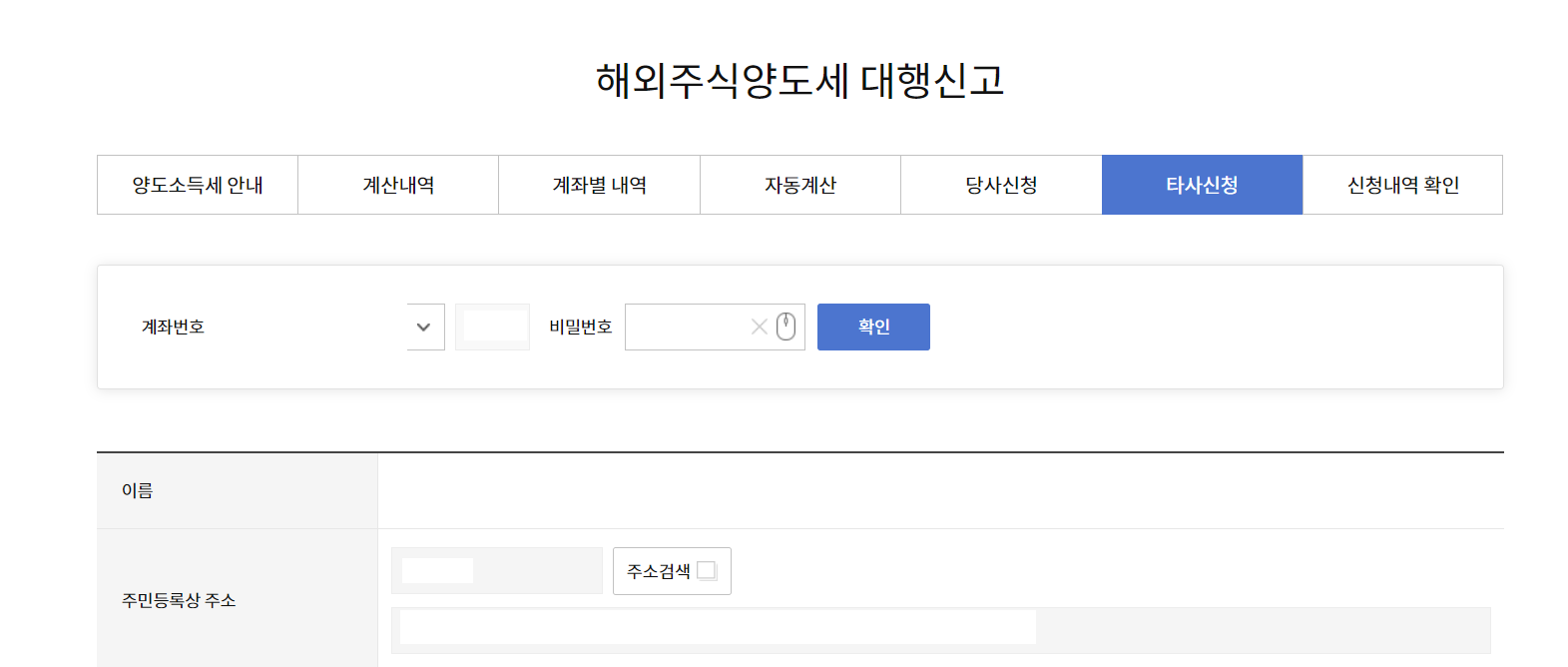Click the 비밀번호 label
The height and width of the screenshot is (667, 1568).
pos(581,327)
